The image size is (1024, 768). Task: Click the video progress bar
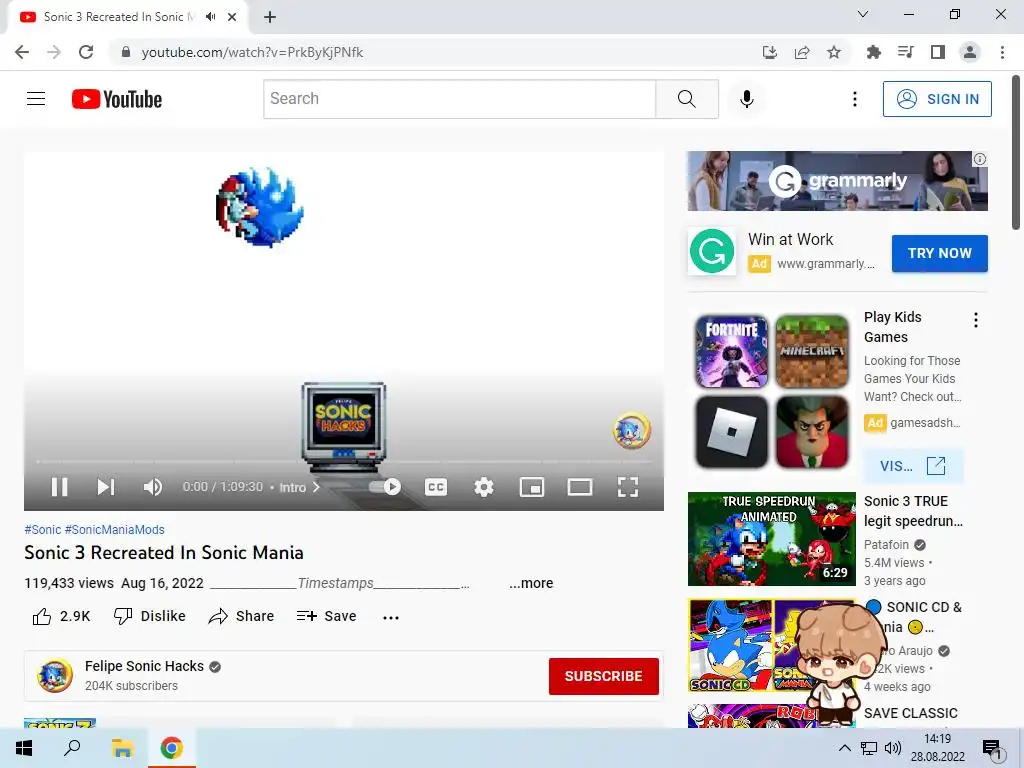click(344, 462)
